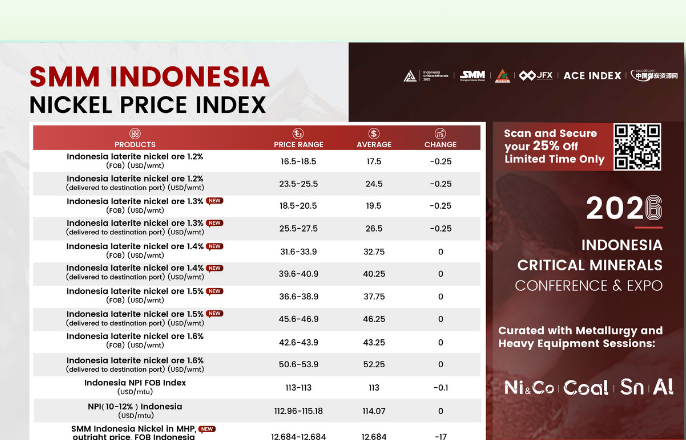Click 'SMM Indonesia Nickel in MHP' label
Image resolution: width=686 pixels, height=440 pixels.
133,433
